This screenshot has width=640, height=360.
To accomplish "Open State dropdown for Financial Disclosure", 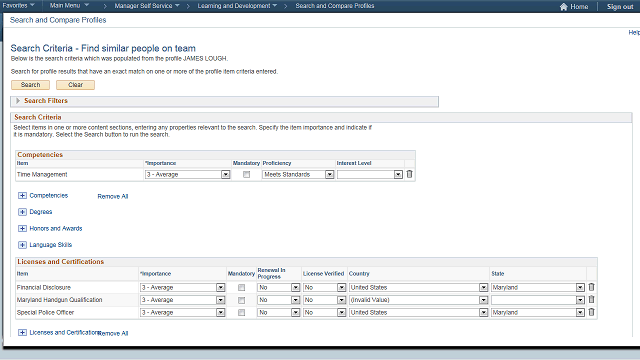I will tap(538, 287).
